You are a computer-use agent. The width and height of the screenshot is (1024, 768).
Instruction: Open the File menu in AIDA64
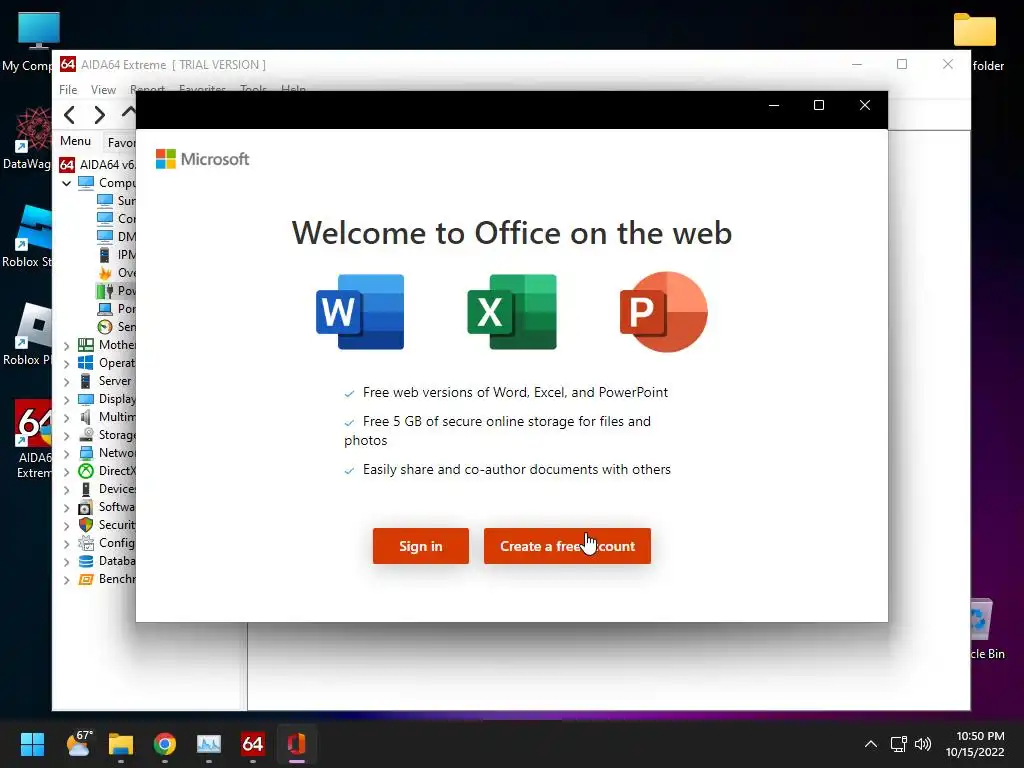tap(68, 89)
